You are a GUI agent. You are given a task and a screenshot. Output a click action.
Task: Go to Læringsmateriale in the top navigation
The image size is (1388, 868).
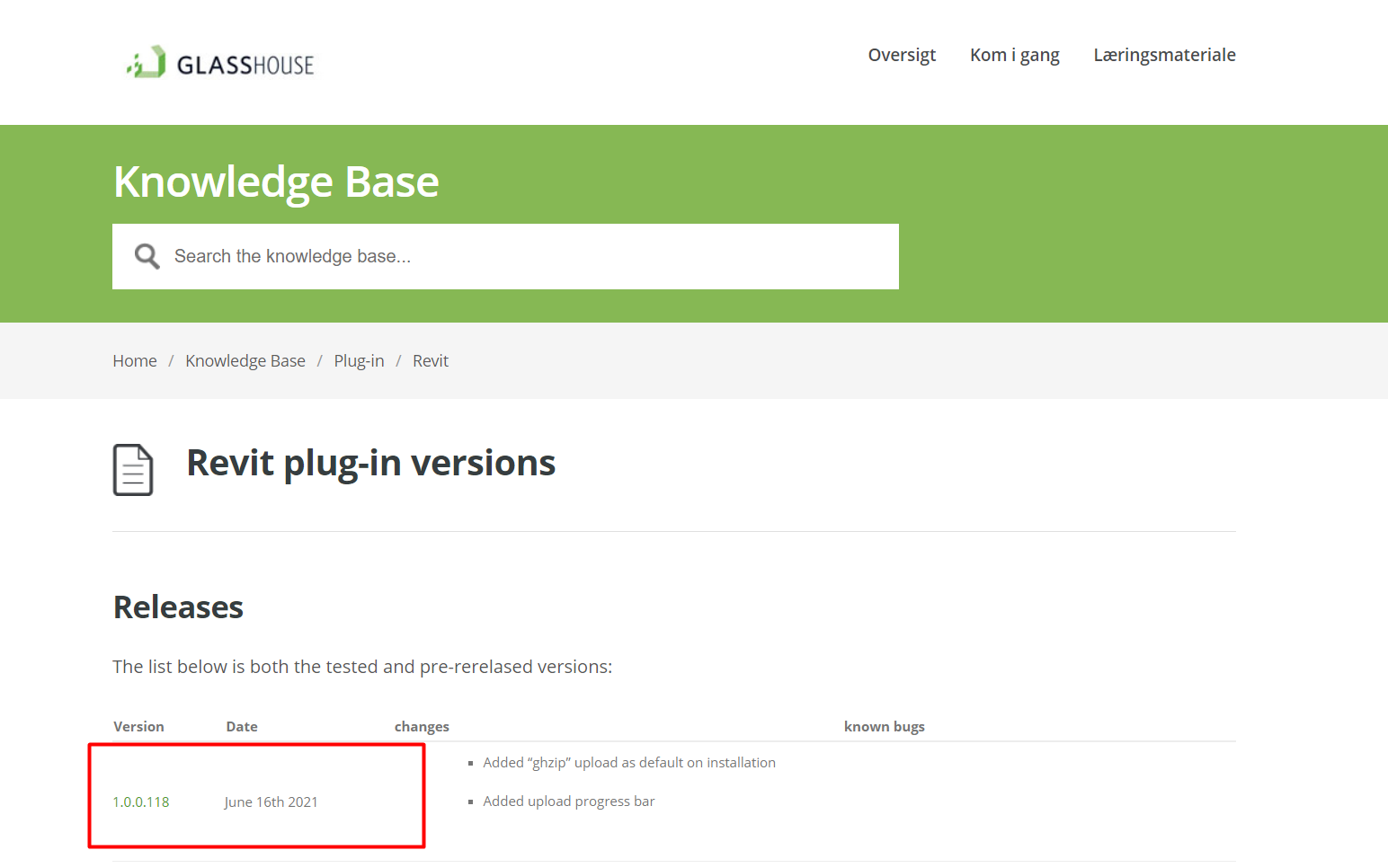coord(1164,55)
